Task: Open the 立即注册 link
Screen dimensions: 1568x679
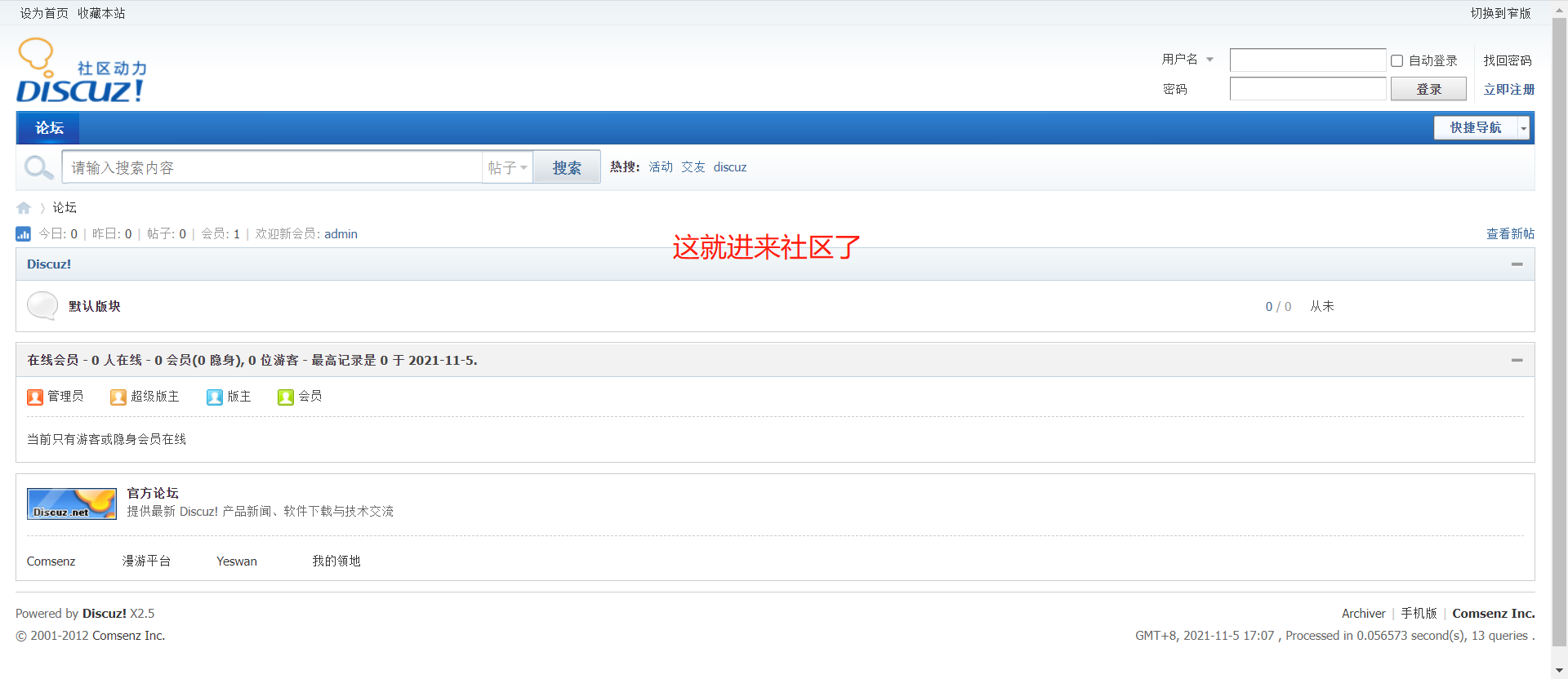Action: pos(1509,89)
